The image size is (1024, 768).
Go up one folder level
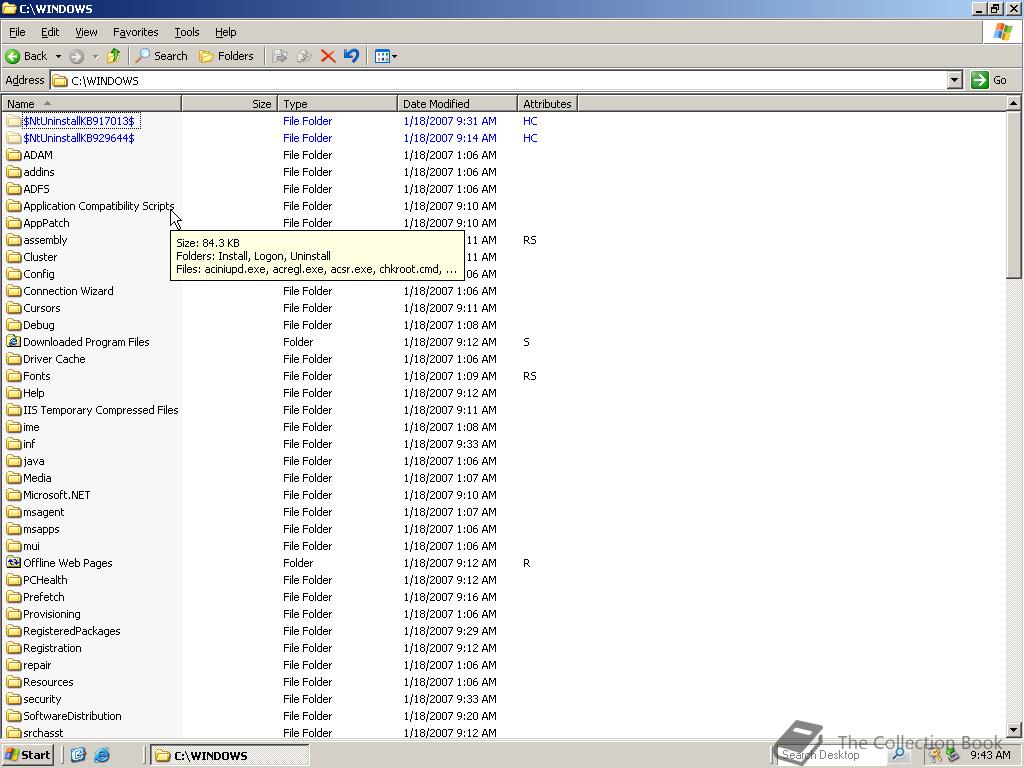pyautogui.click(x=114, y=56)
